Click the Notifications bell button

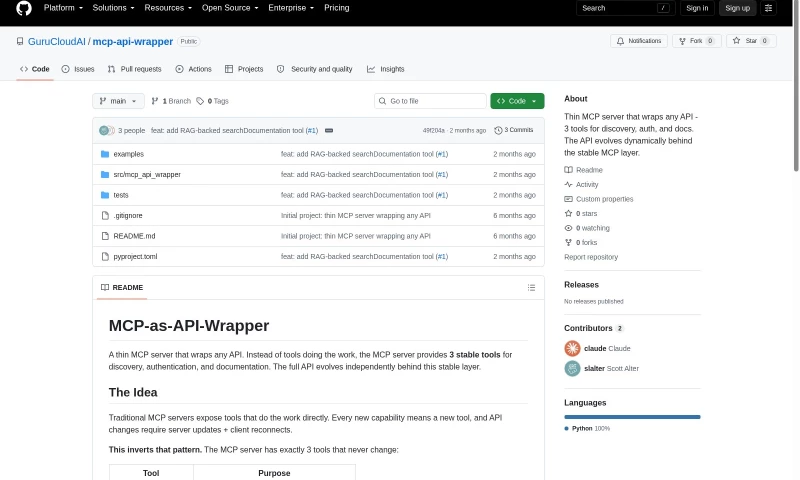click(639, 41)
